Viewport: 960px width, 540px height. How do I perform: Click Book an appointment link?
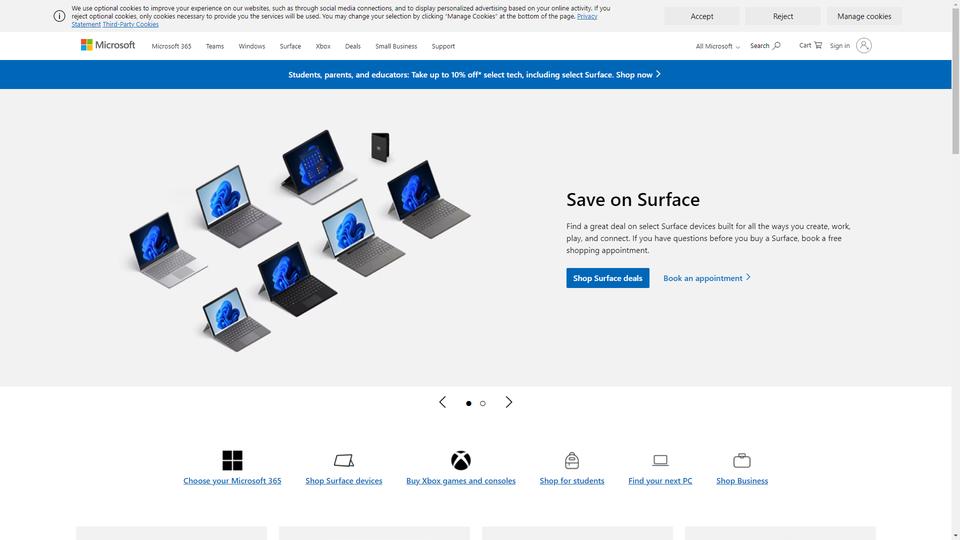click(x=702, y=278)
